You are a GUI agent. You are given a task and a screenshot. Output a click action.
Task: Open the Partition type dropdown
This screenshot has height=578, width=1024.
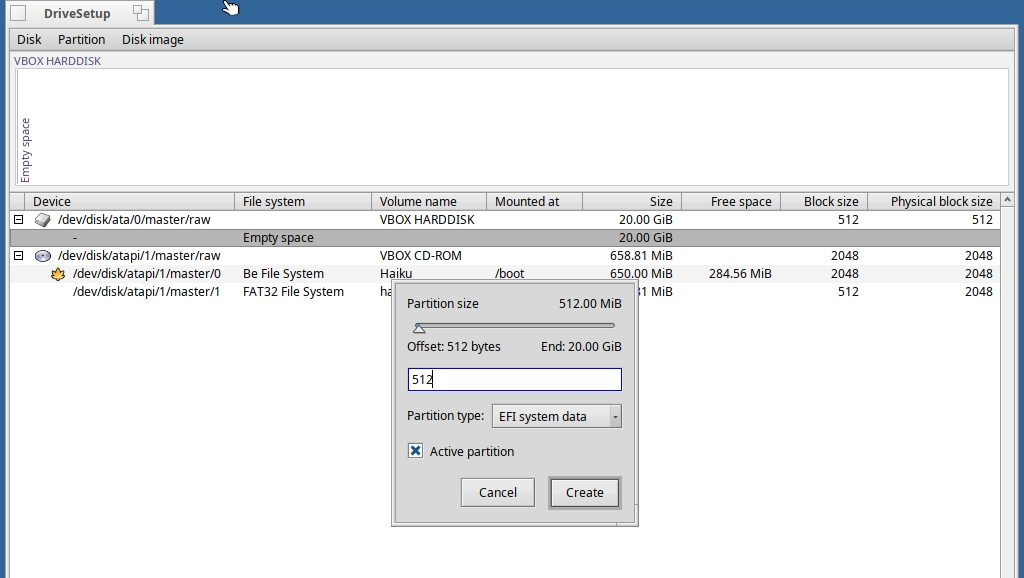556,416
